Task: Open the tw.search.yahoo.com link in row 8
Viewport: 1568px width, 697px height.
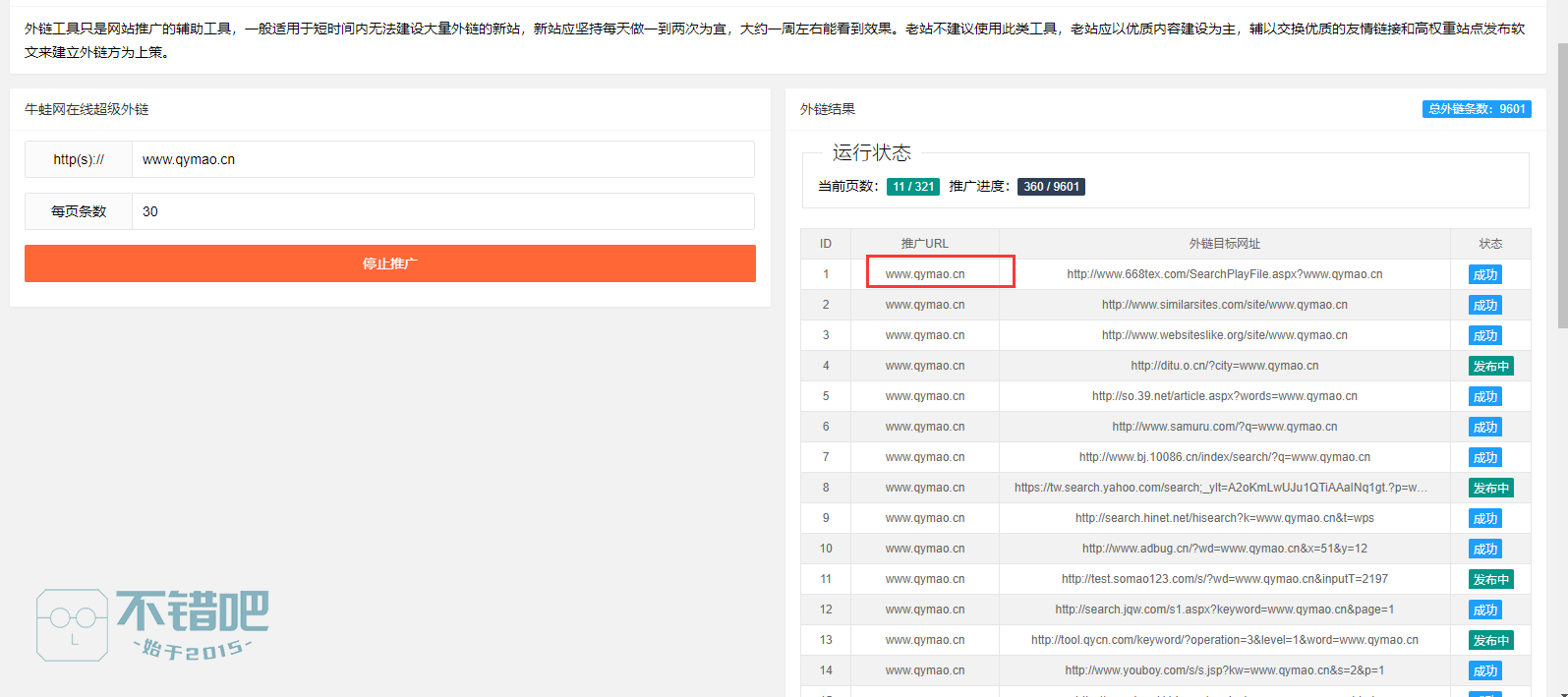Action: tap(1220, 488)
